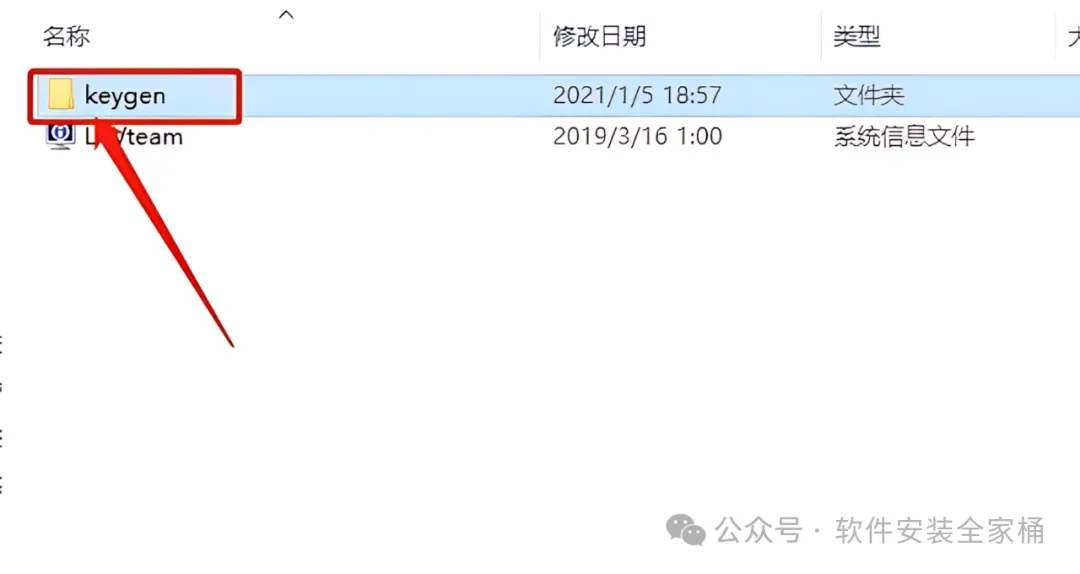The image size is (1080, 574).
Task: Click the 2019/3/16 1:00 date cell
Action: 637,136
